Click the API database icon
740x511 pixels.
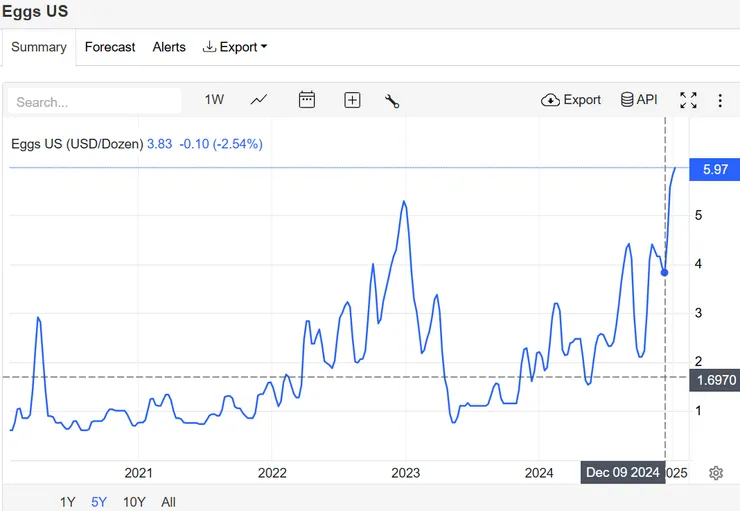[639, 100]
